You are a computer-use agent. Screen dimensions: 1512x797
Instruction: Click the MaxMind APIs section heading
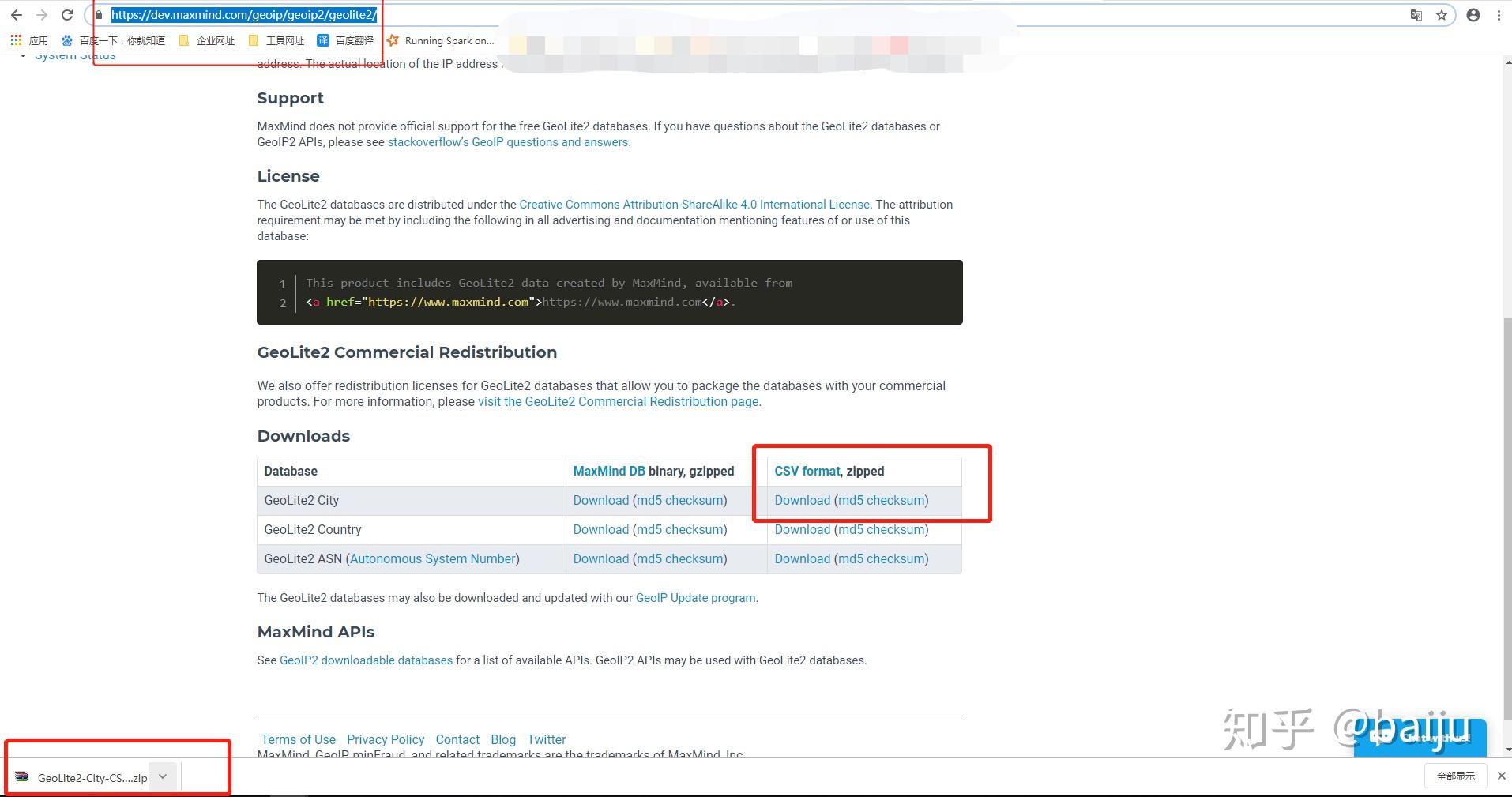pyautogui.click(x=316, y=632)
